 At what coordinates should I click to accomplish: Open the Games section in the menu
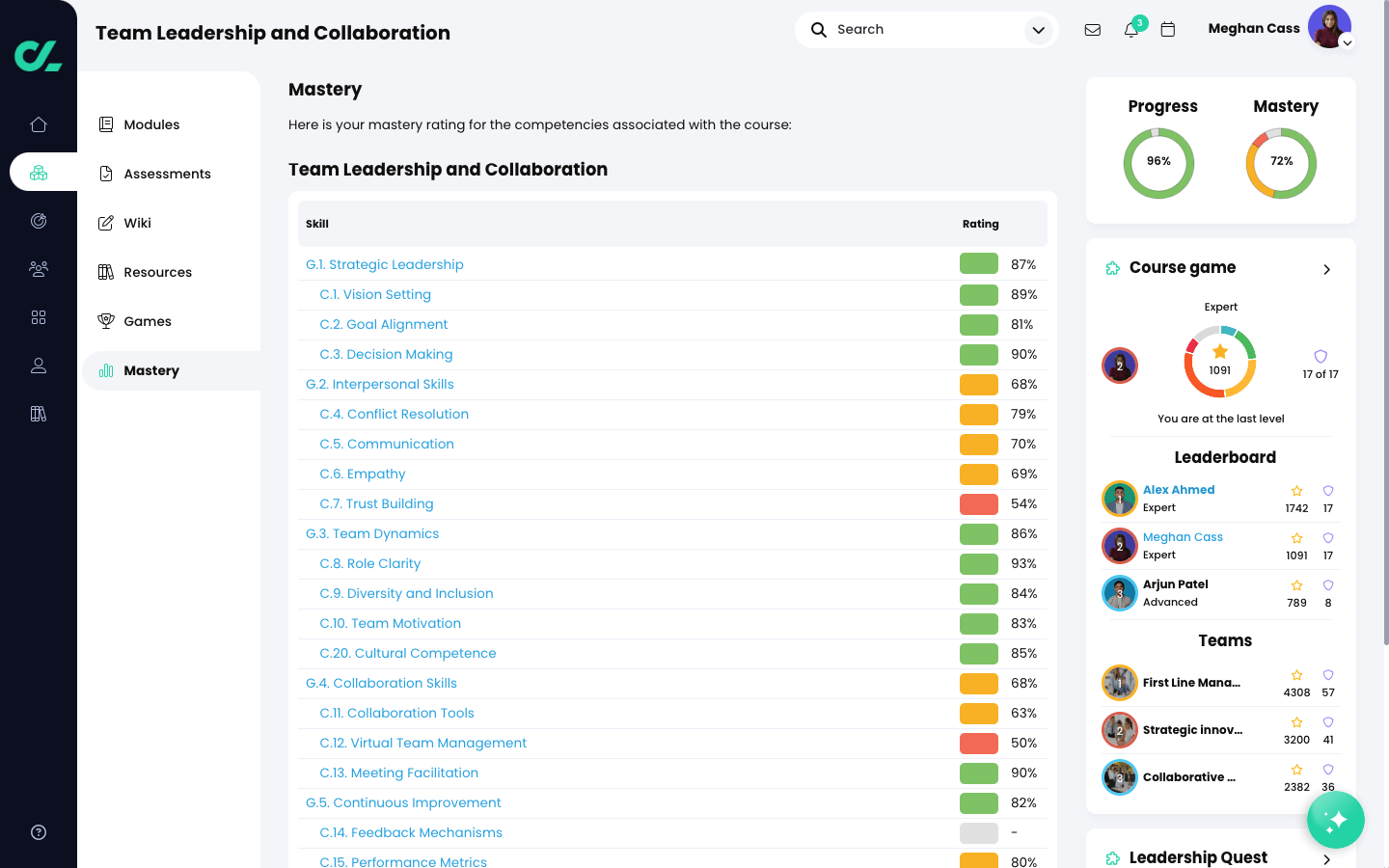[x=149, y=321]
